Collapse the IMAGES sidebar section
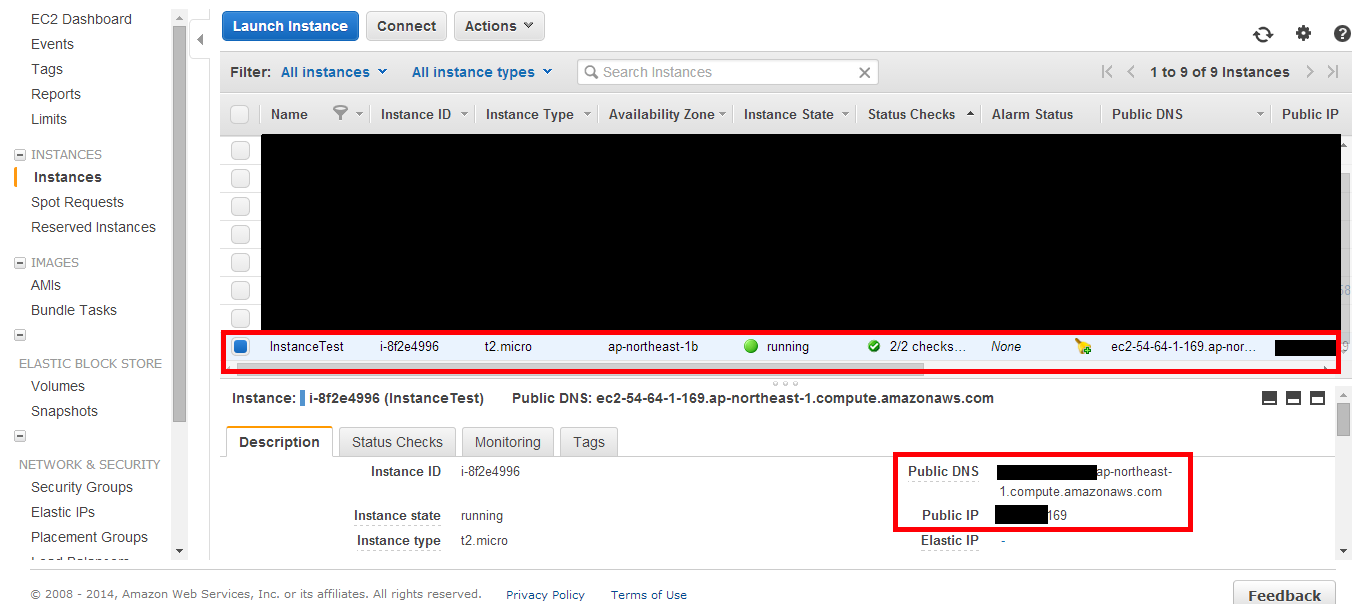The height and width of the screenshot is (604, 1365). click(x=20, y=263)
